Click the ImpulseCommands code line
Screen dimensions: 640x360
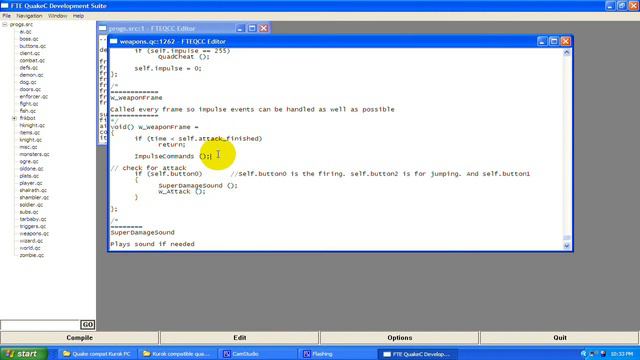173,156
